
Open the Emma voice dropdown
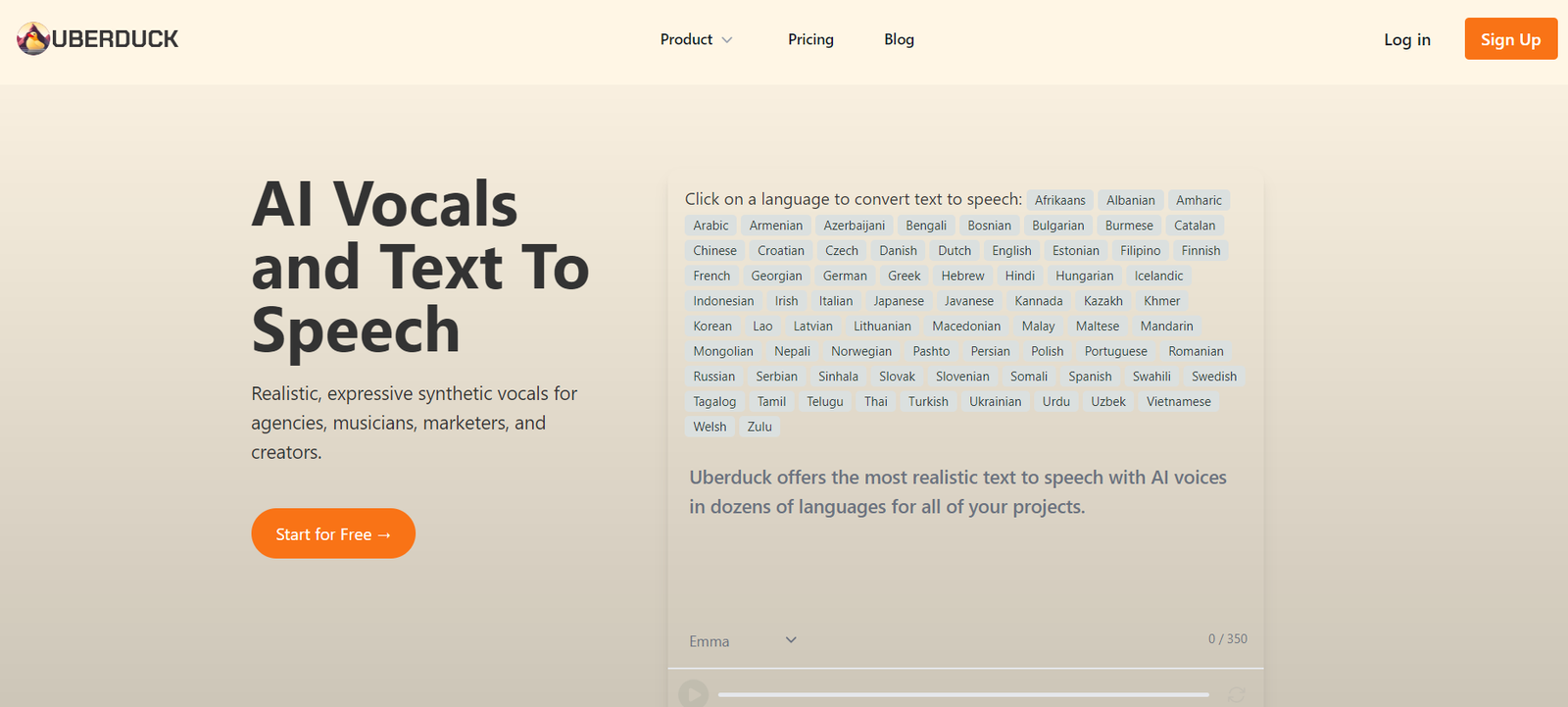742,641
